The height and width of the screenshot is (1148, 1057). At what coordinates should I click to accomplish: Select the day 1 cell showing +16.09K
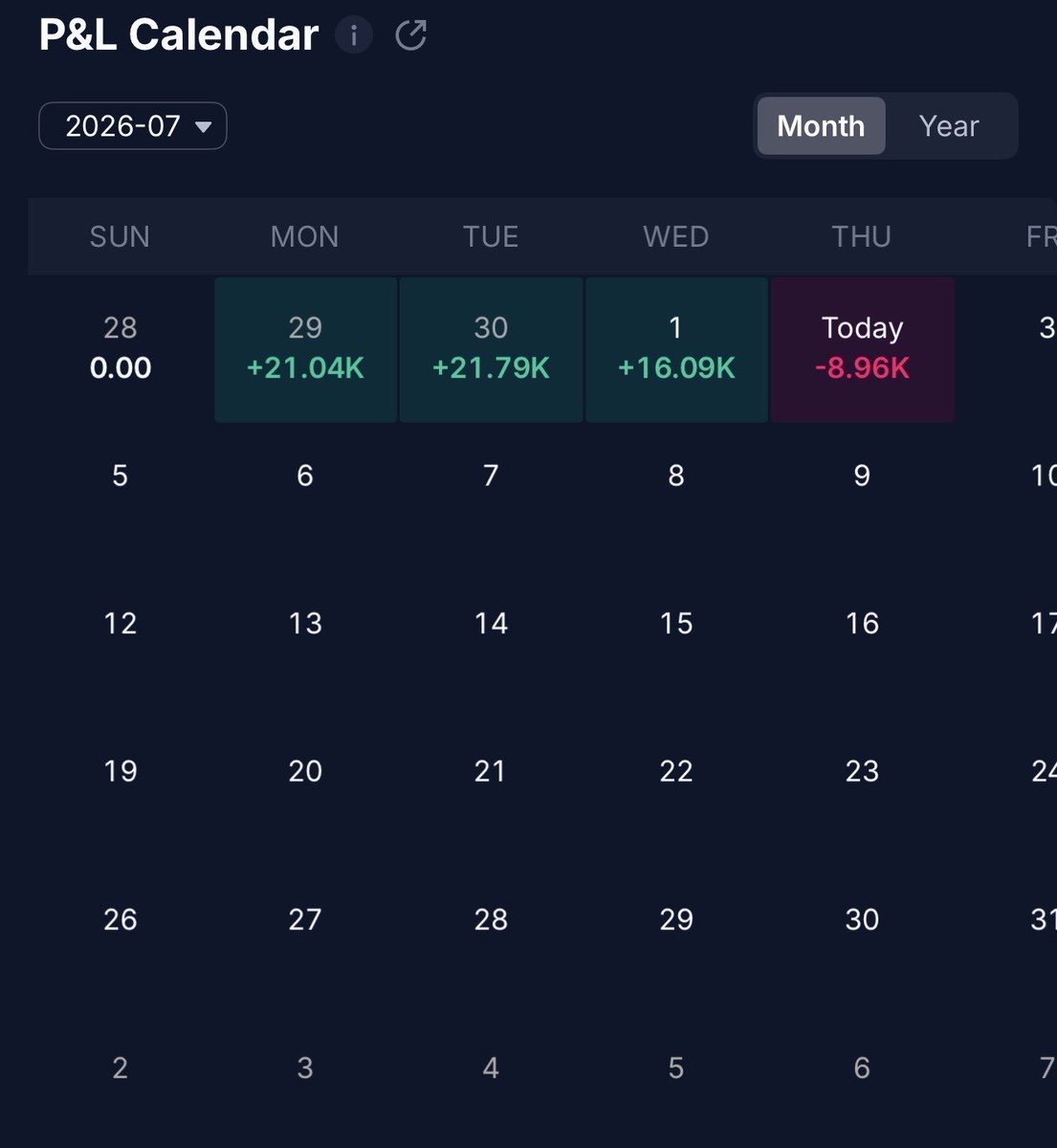(x=676, y=349)
